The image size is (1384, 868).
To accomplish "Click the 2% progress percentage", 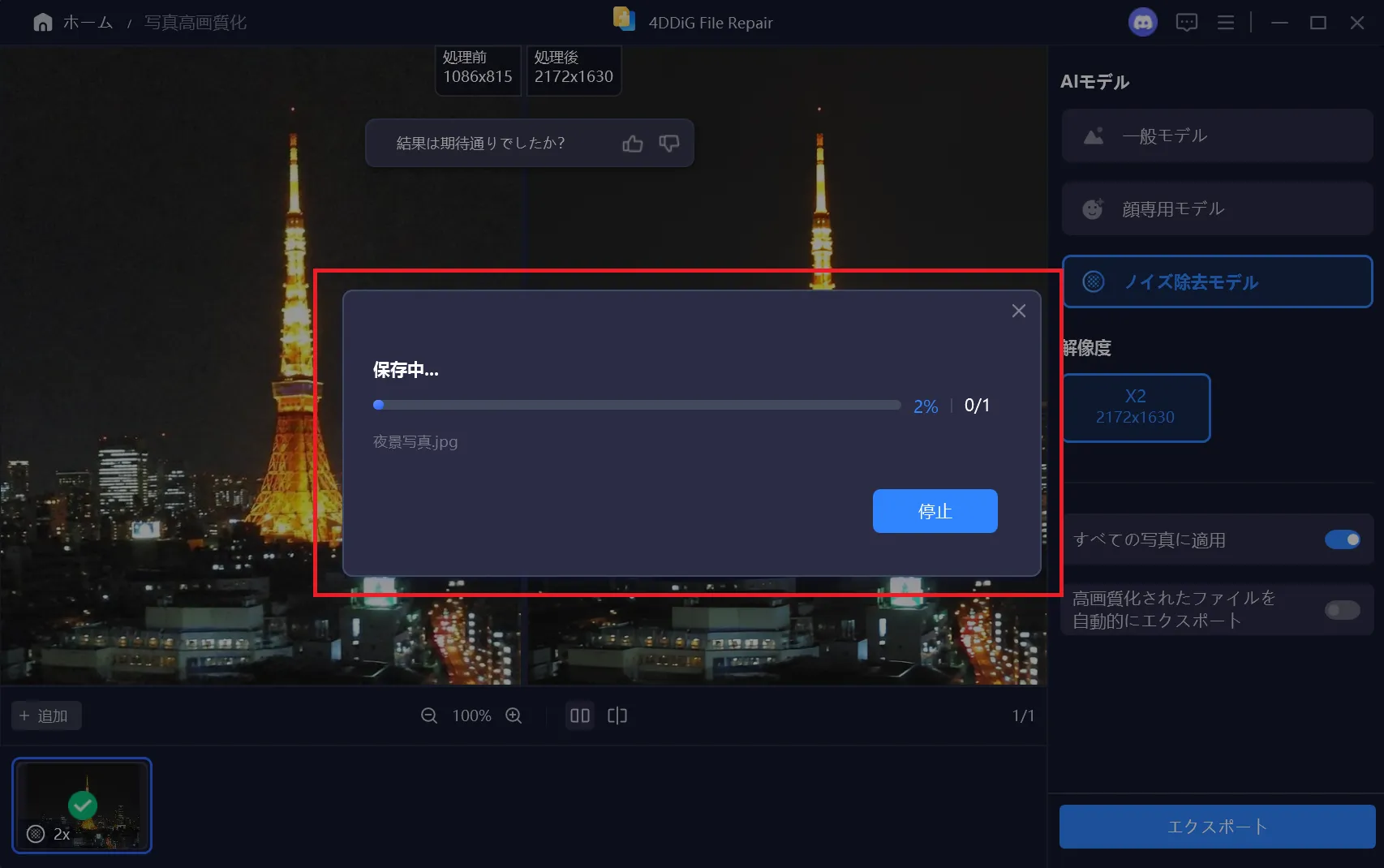I will coord(926,406).
